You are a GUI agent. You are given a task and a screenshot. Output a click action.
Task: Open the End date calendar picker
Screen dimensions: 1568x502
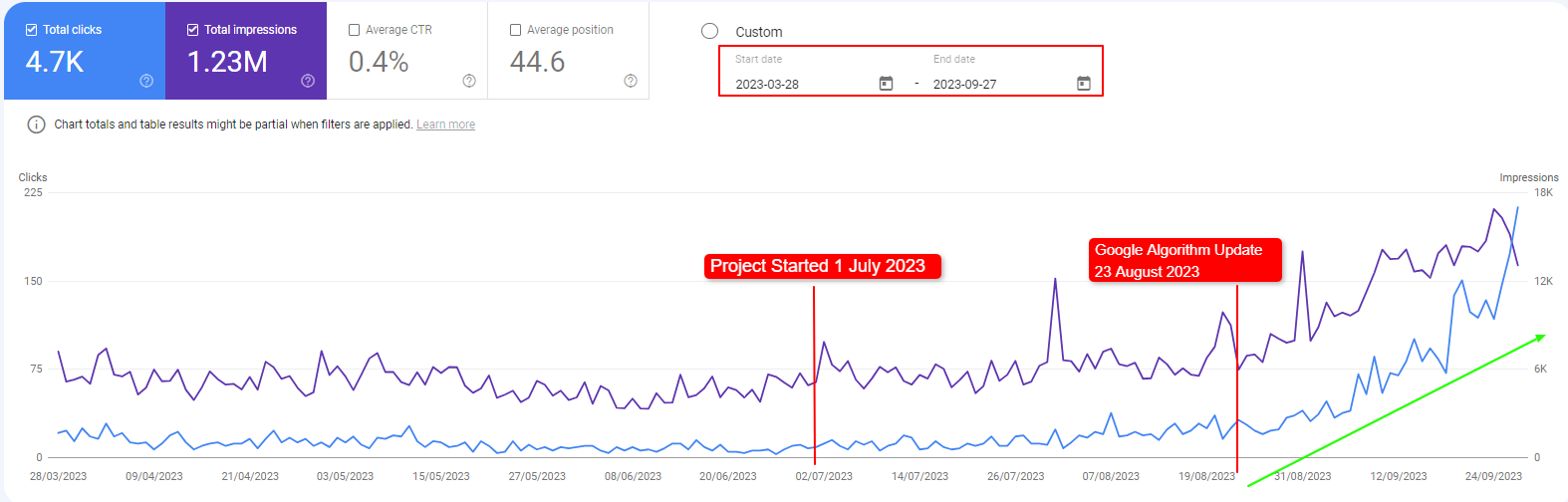click(x=1084, y=84)
